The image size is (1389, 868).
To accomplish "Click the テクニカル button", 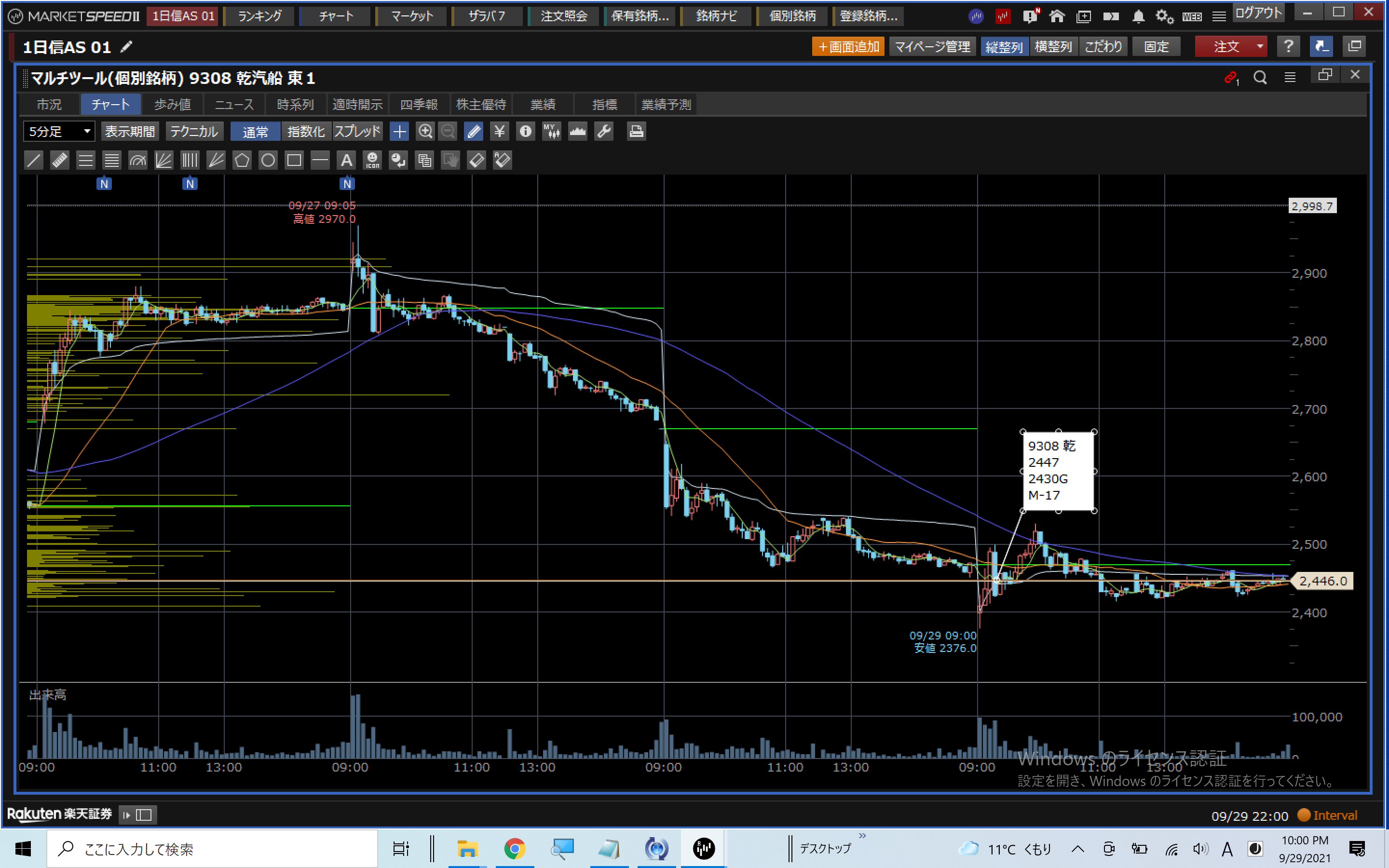I will 194,132.
